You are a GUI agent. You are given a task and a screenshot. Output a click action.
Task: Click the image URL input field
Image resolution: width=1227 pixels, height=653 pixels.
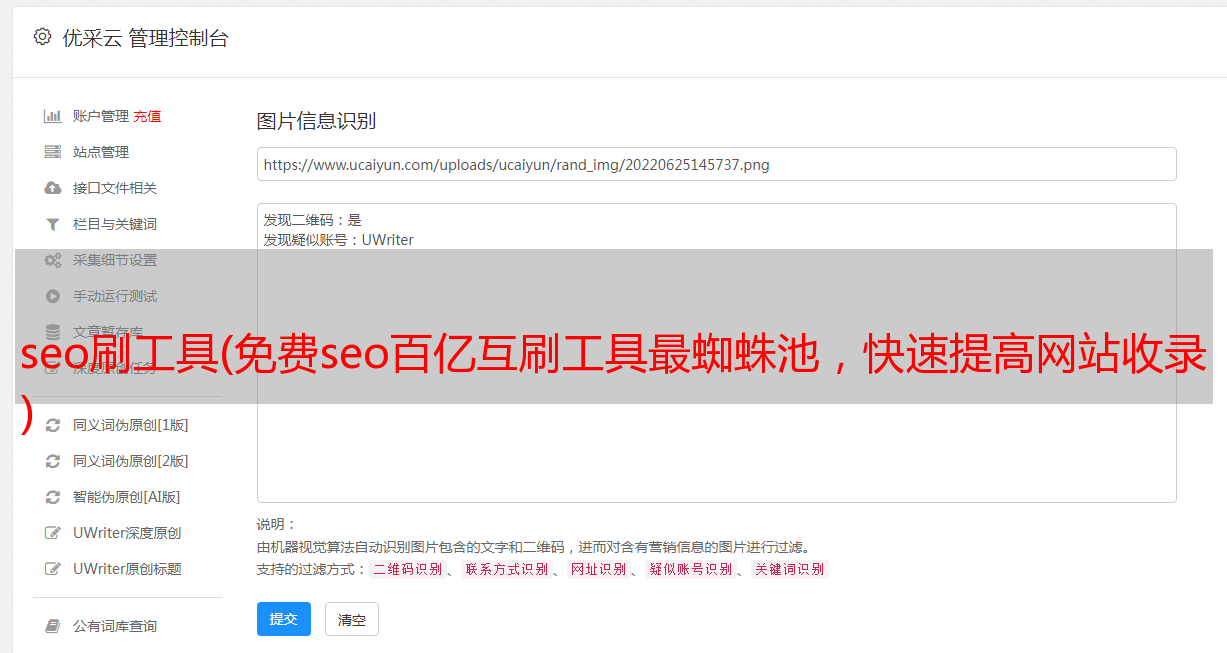[716, 164]
